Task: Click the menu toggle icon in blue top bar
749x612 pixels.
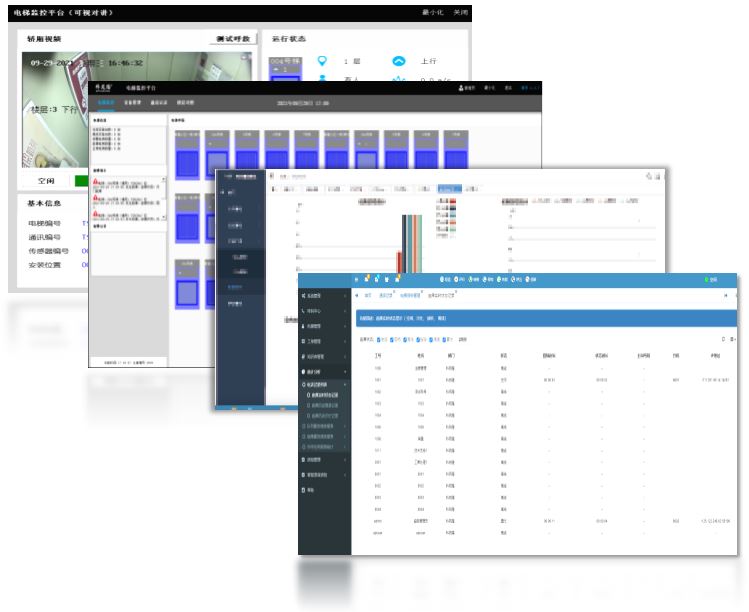Action: click(x=356, y=279)
